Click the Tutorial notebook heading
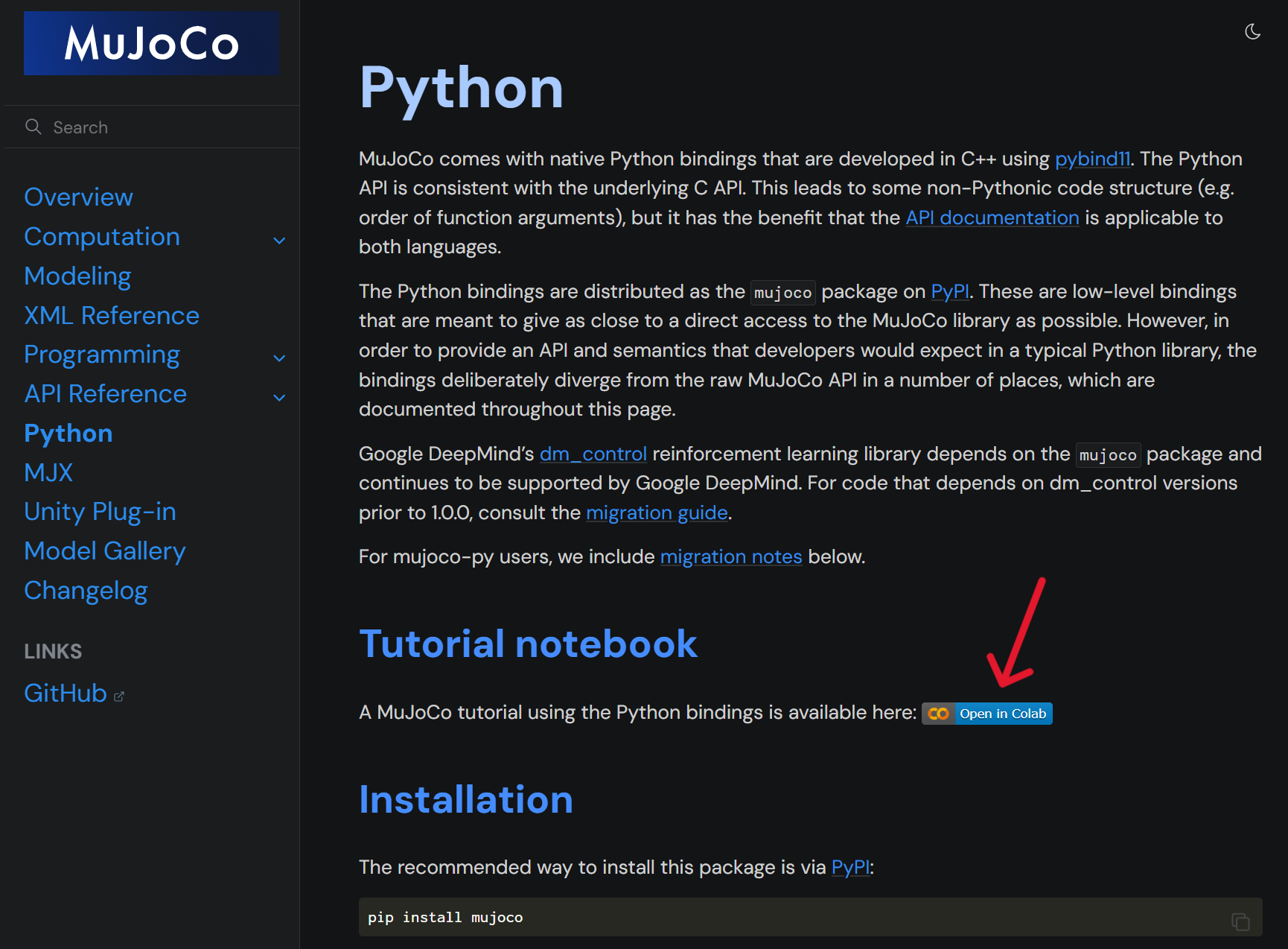This screenshot has height=949, width=1288. 528,644
